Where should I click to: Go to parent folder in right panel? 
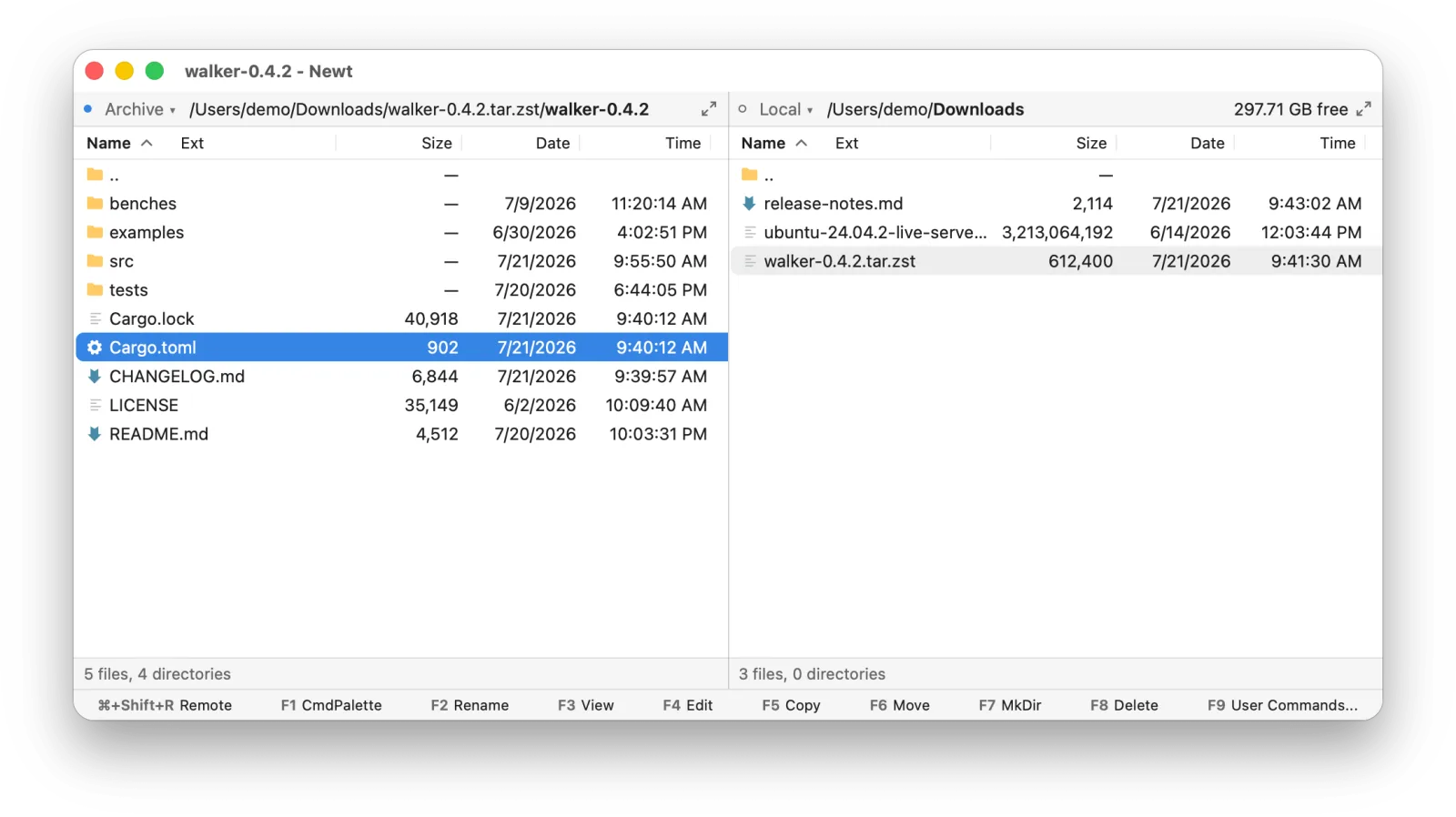point(1056,175)
